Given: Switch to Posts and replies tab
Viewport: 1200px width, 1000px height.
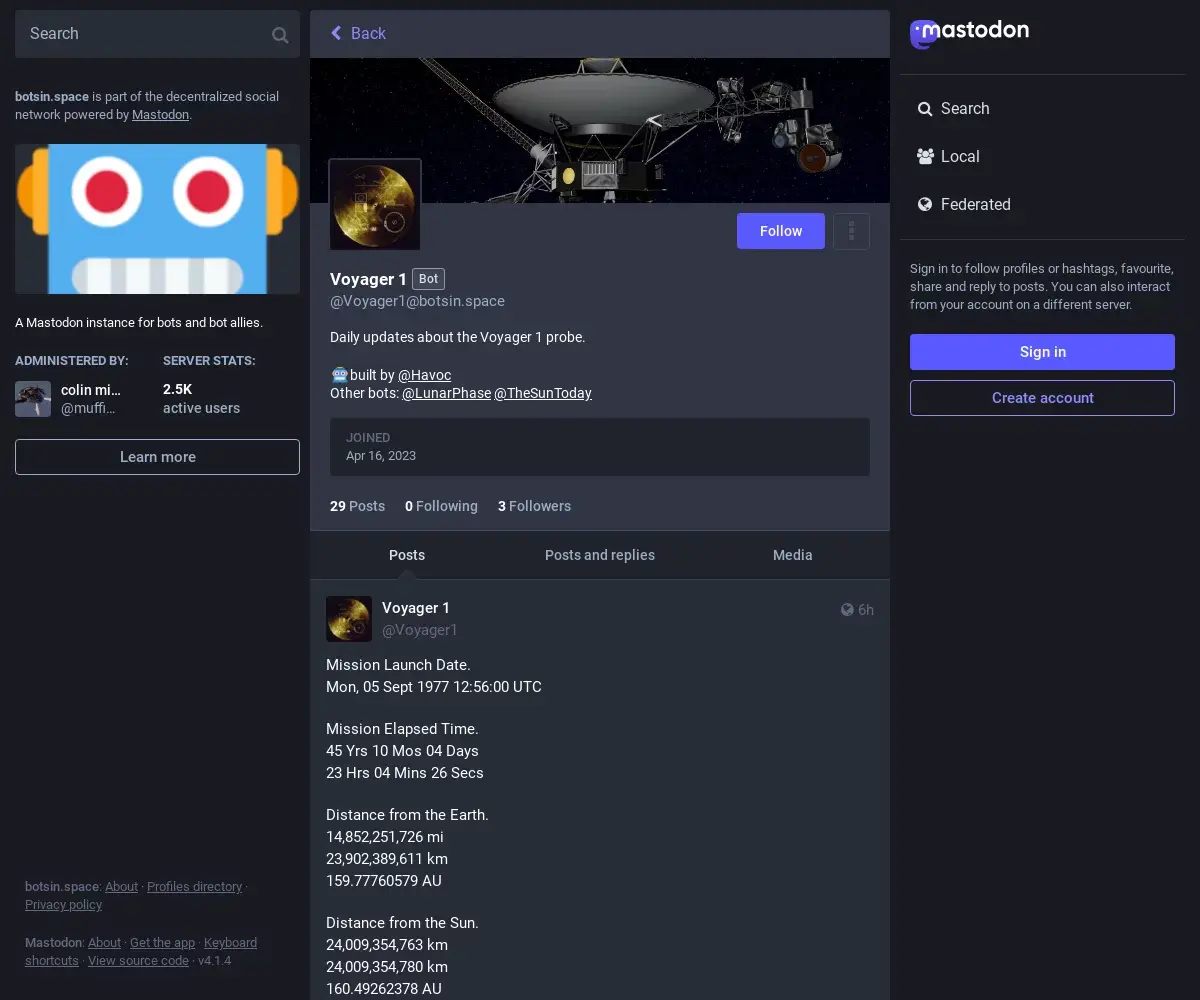Looking at the screenshot, I should point(599,555).
